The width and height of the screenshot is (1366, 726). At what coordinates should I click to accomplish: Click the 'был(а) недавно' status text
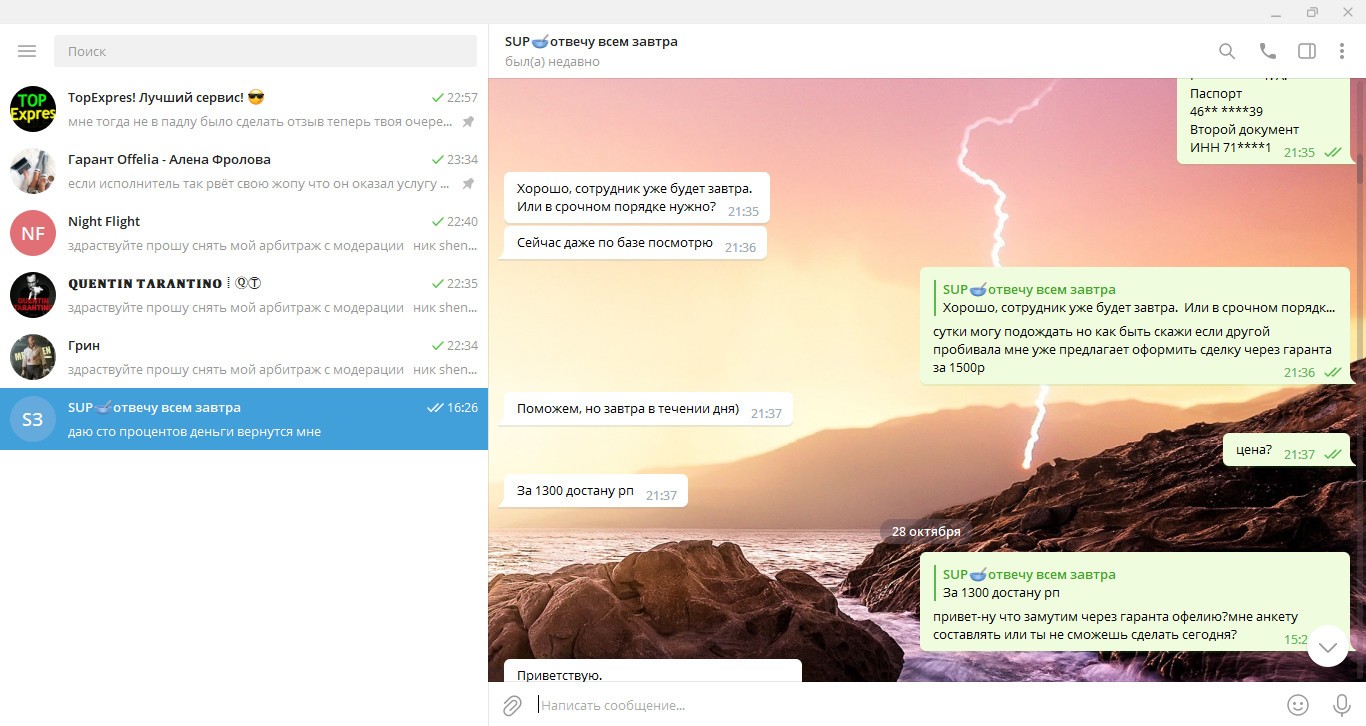pyautogui.click(x=552, y=62)
